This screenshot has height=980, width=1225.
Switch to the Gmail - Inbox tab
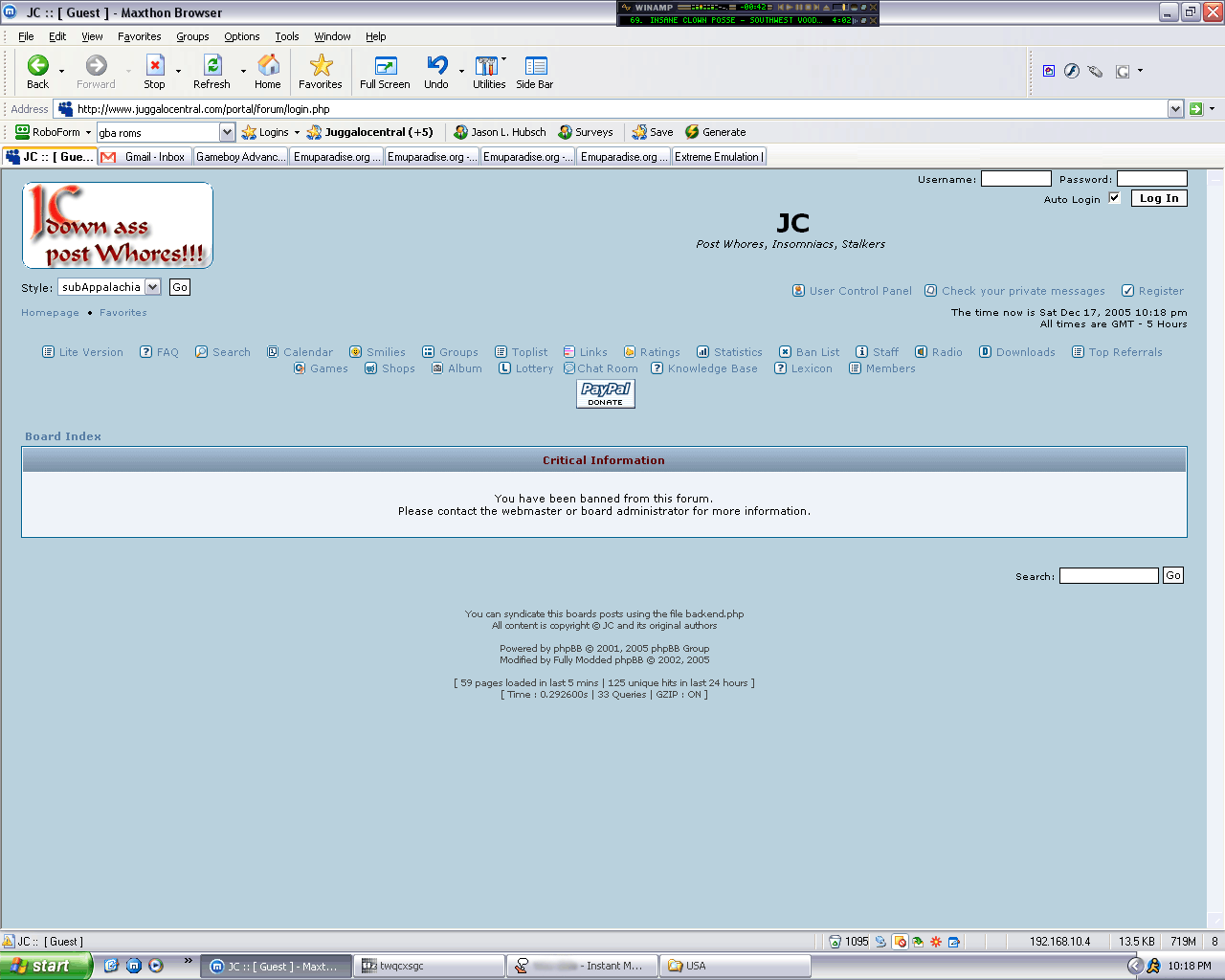tap(145, 157)
